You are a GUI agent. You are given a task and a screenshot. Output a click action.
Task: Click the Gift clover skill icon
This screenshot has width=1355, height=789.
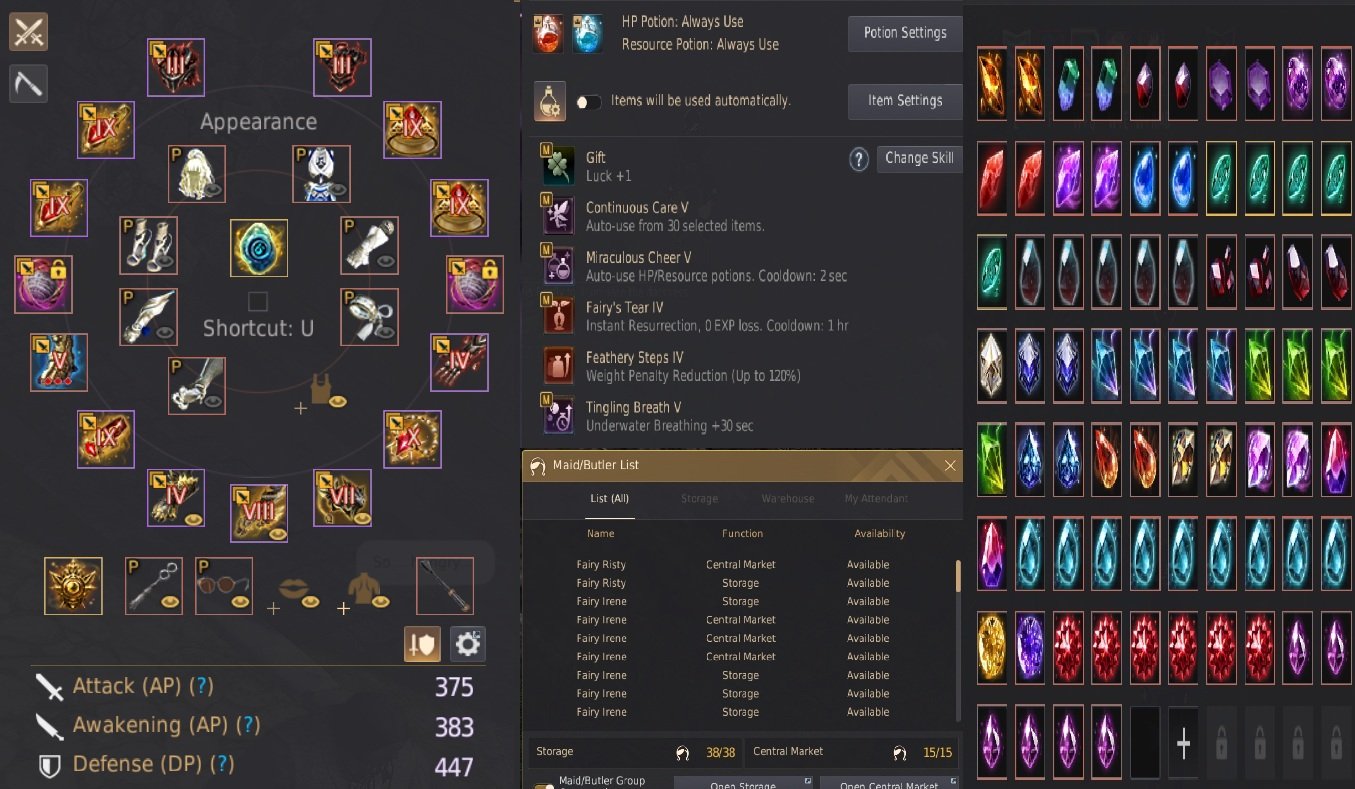[x=558, y=166]
